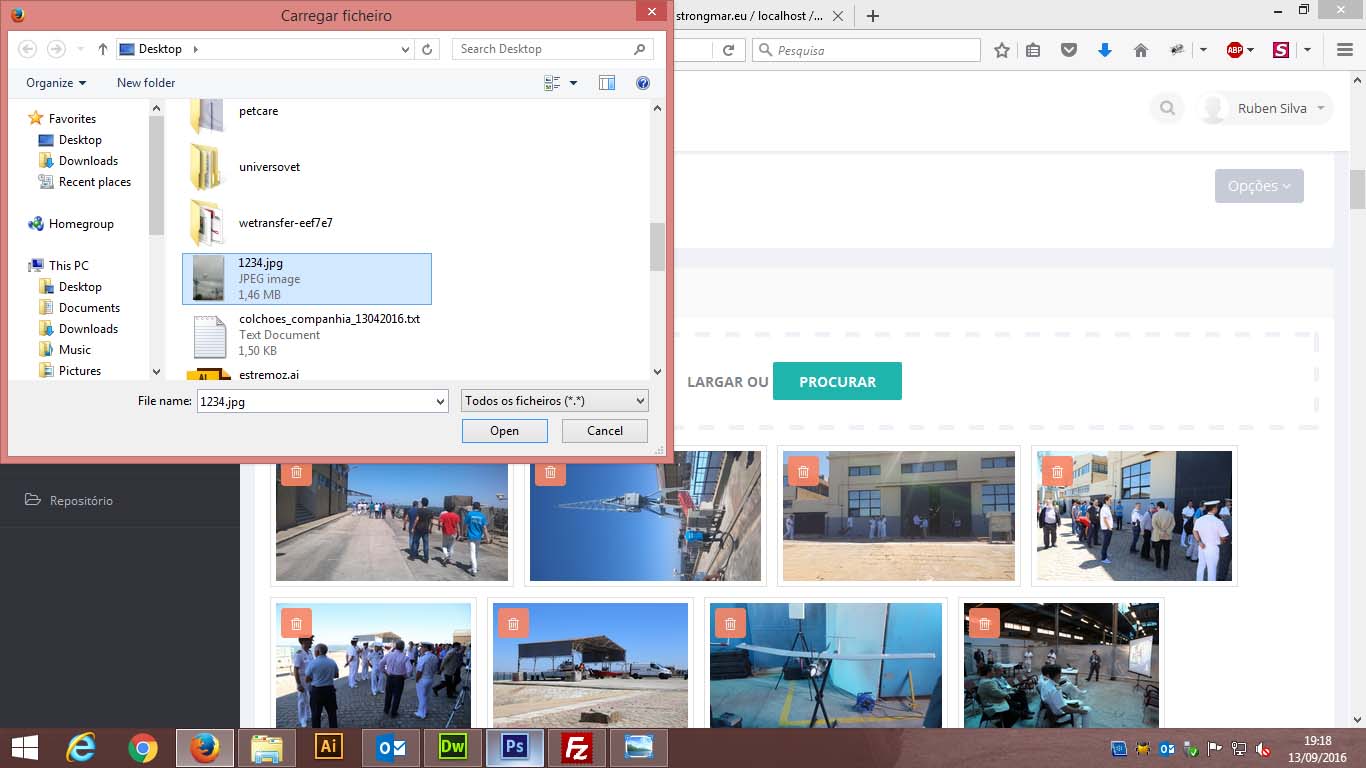
Task: Click the Up folder arrow in dialog
Action: 103,49
